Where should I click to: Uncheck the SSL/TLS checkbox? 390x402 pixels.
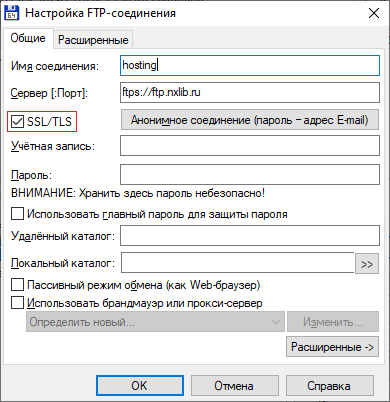click(17, 122)
